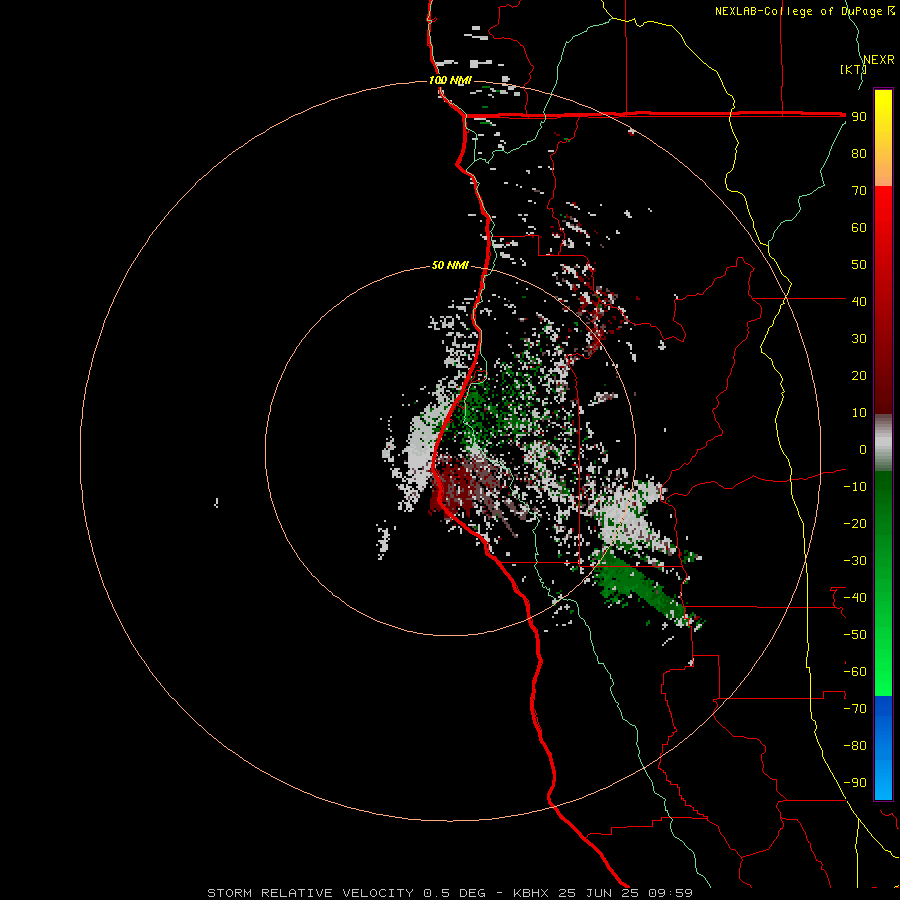
Task: Select the -70 value on velocity scale
Action: [x=855, y=708]
